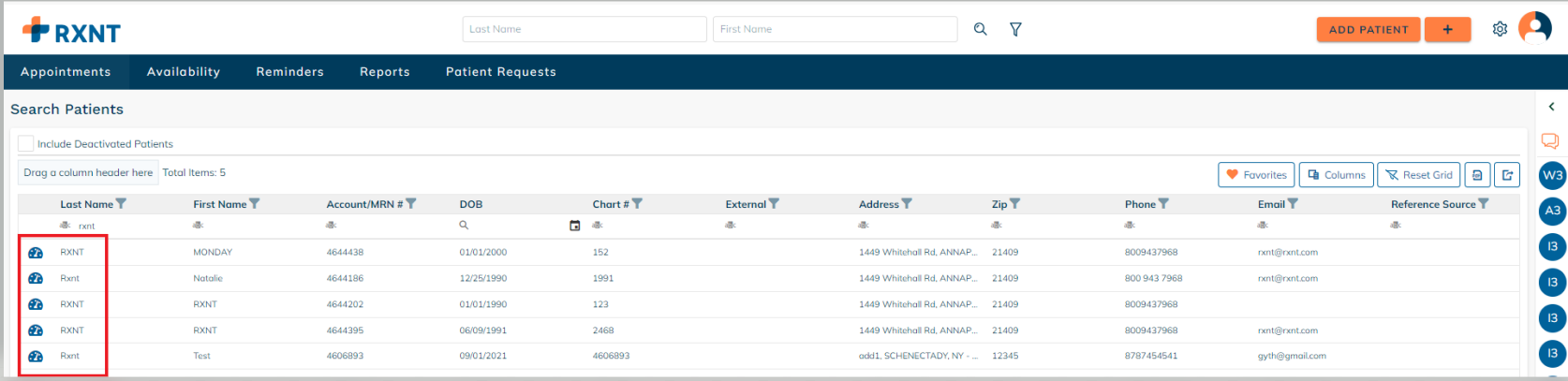Screen dimensions: 1568x381
Task: Open the Patient Requests tab
Action: [501, 72]
